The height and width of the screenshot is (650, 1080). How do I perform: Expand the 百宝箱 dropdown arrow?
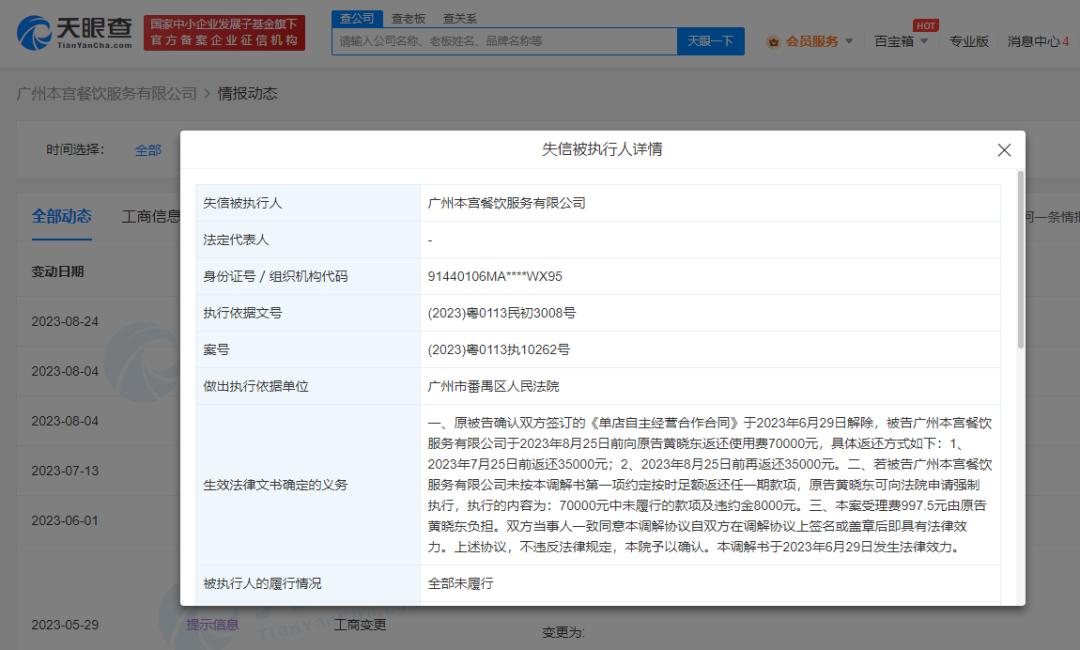[924, 41]
